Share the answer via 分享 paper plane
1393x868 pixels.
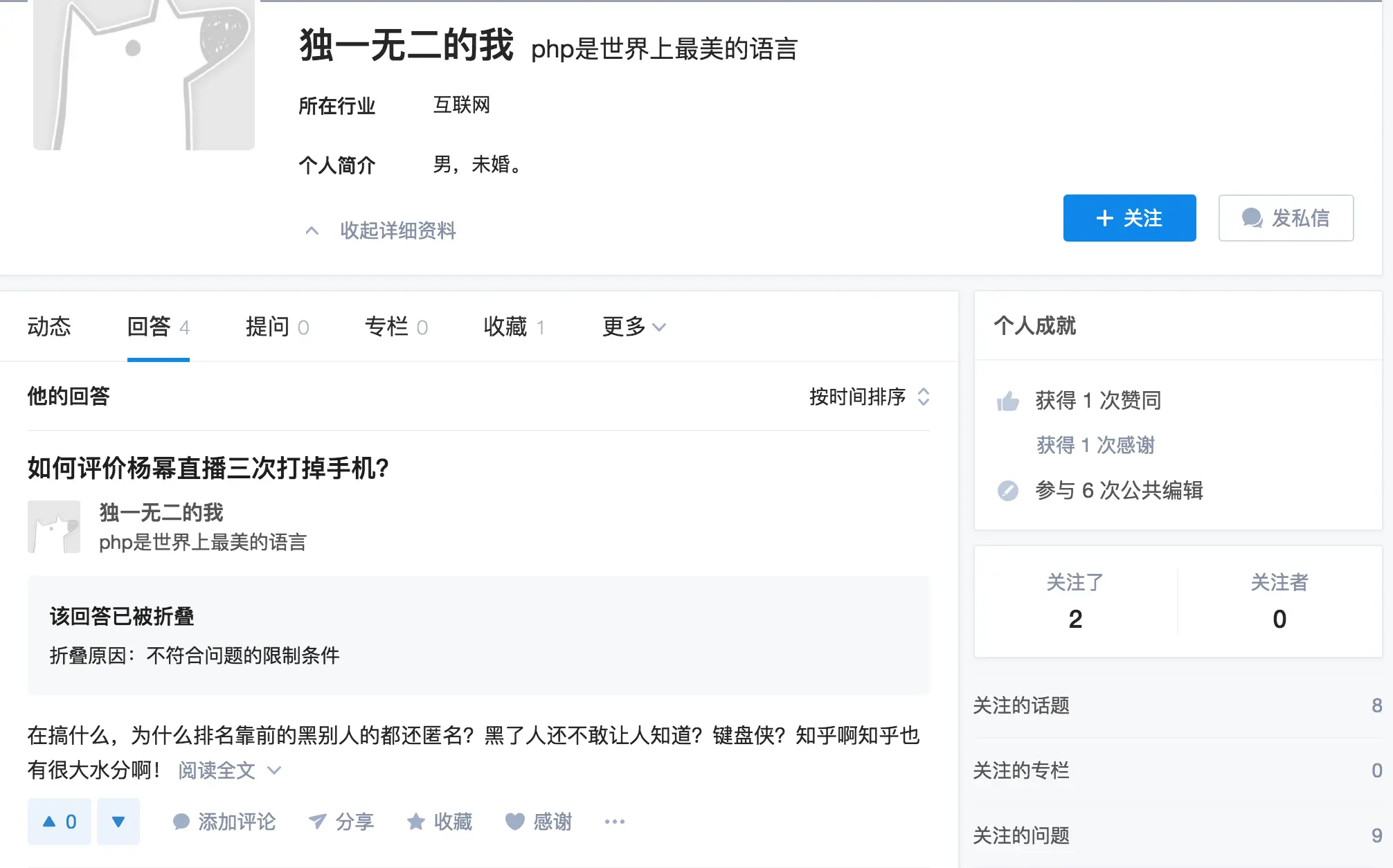pyautogui.click(x=317, y=822)
